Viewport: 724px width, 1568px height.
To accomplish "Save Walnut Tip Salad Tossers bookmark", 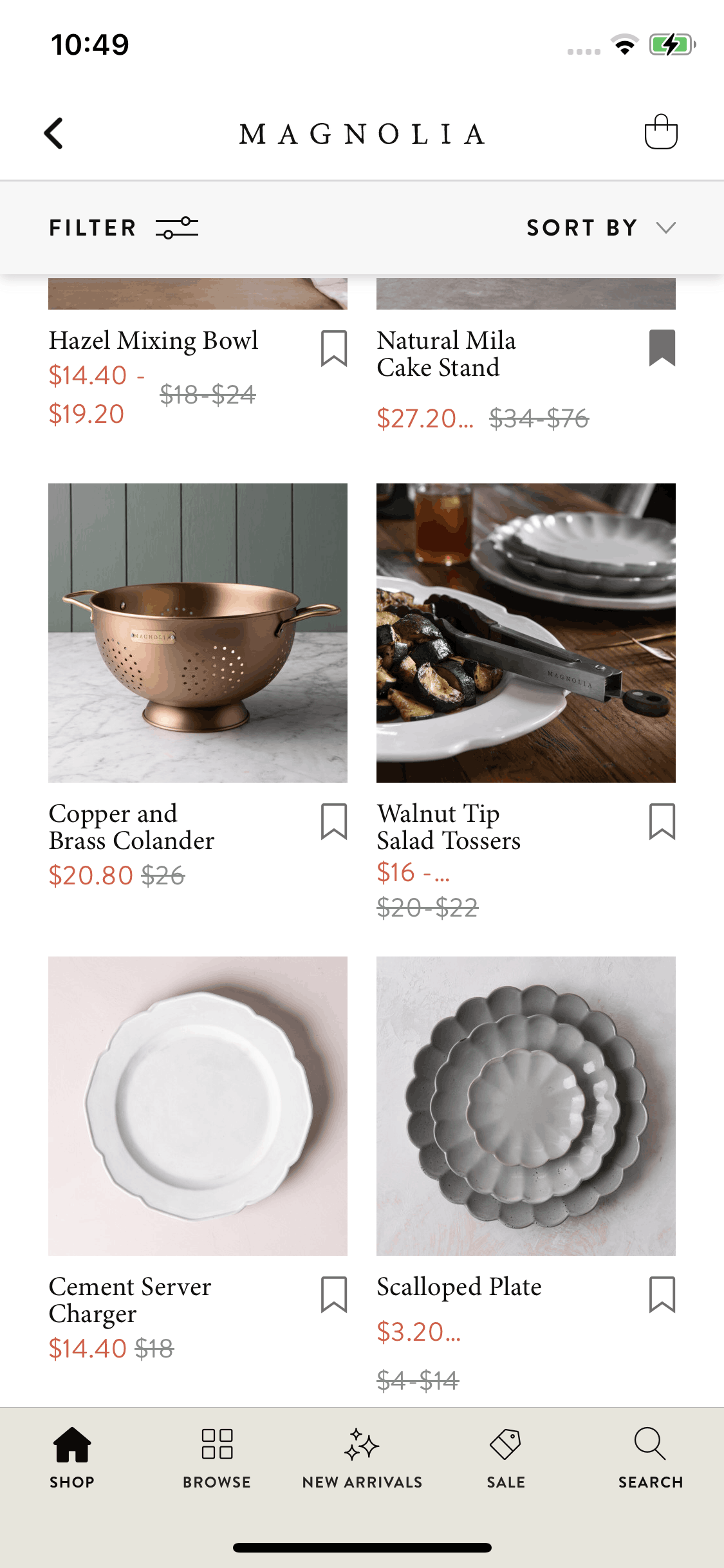I will (x=662, y=821).
